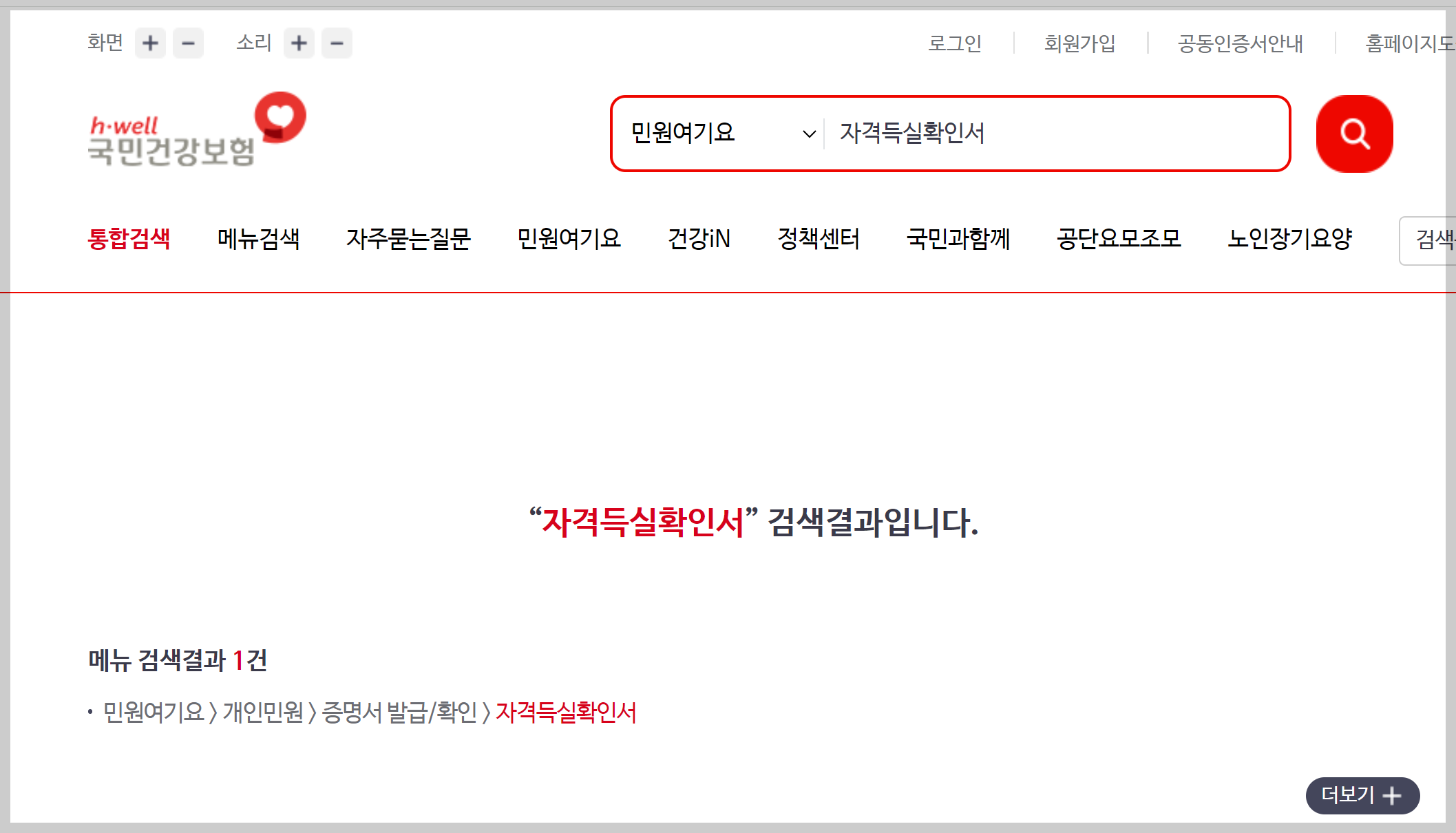
Task: Open the 회원가입 link
Action: tap(1079, 43)
